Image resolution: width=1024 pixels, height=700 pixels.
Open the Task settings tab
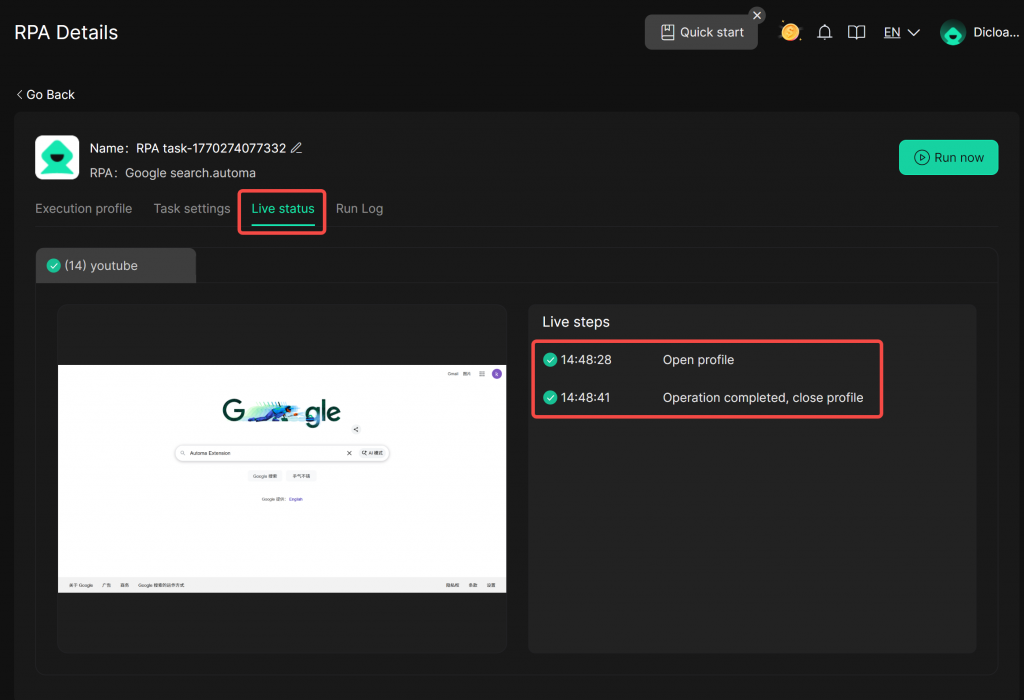[191, 209]
